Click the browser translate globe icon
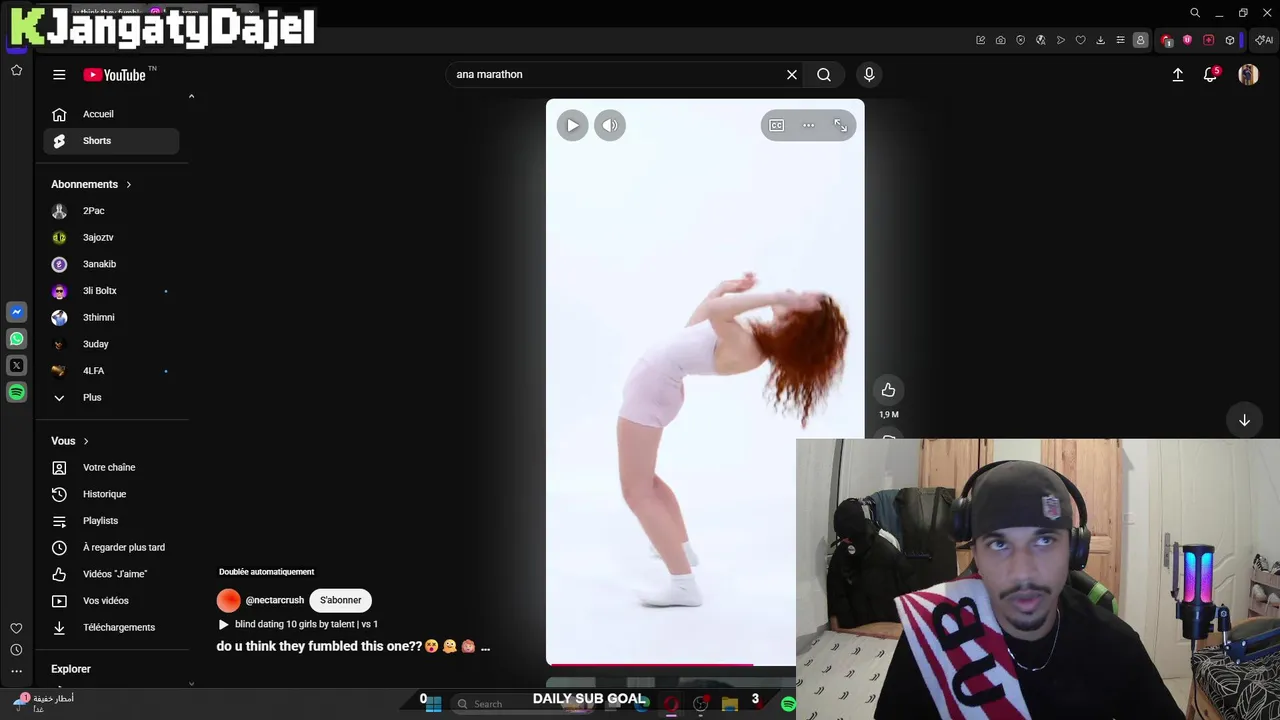 click(1041, 40)
